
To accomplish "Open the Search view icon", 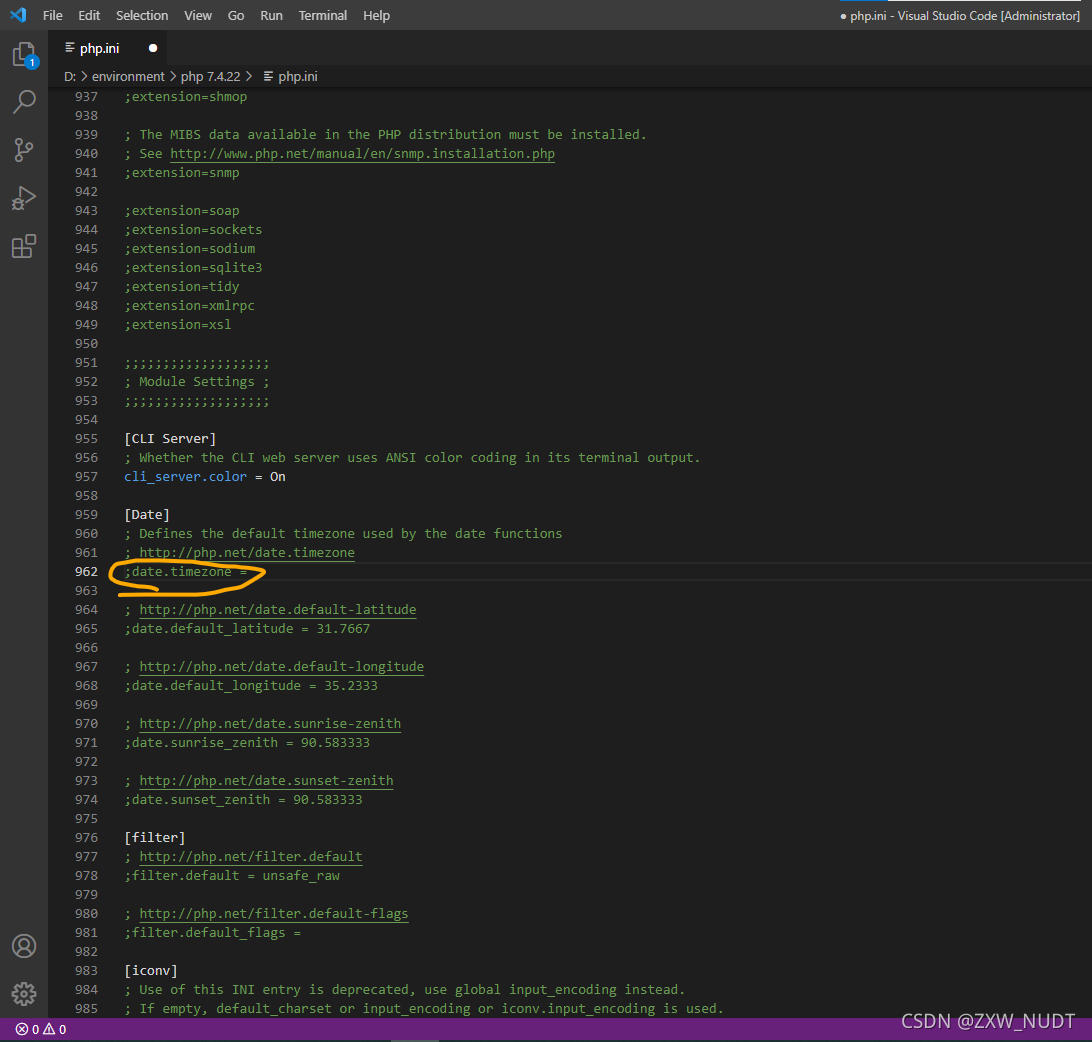I will click(x=24, y=102).
